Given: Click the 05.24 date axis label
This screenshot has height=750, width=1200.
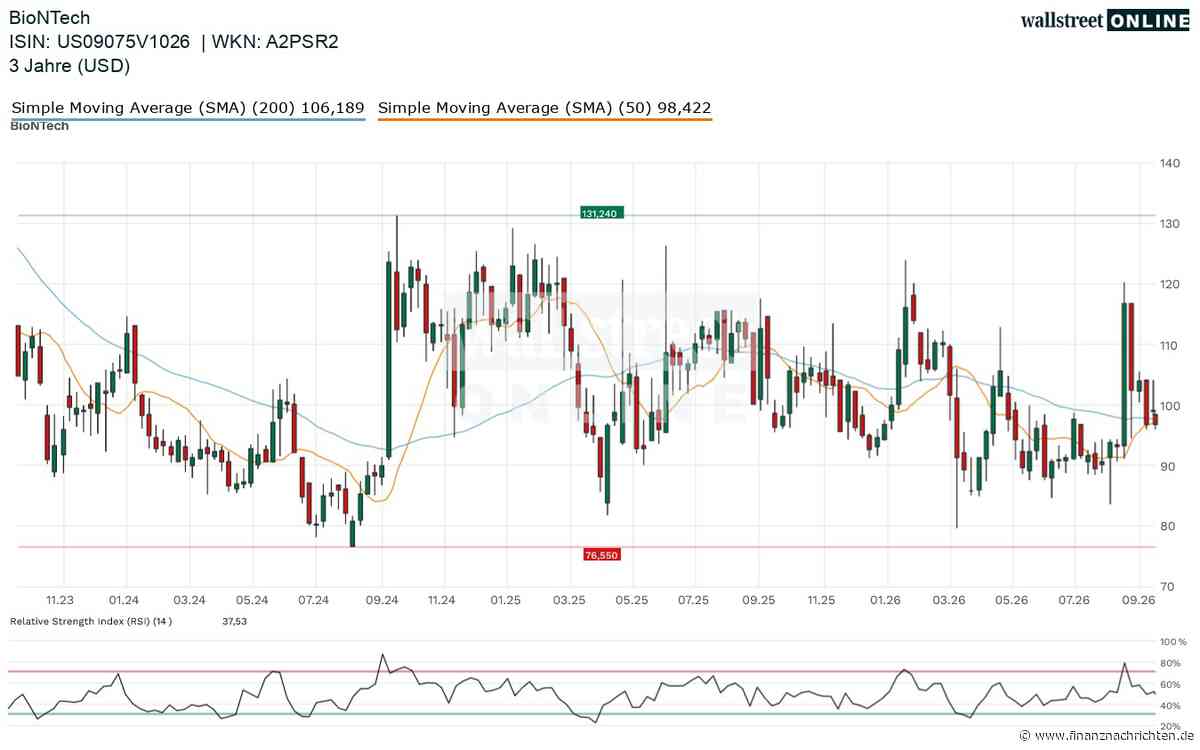Looking at the screenshot, I should click(252, 600).
